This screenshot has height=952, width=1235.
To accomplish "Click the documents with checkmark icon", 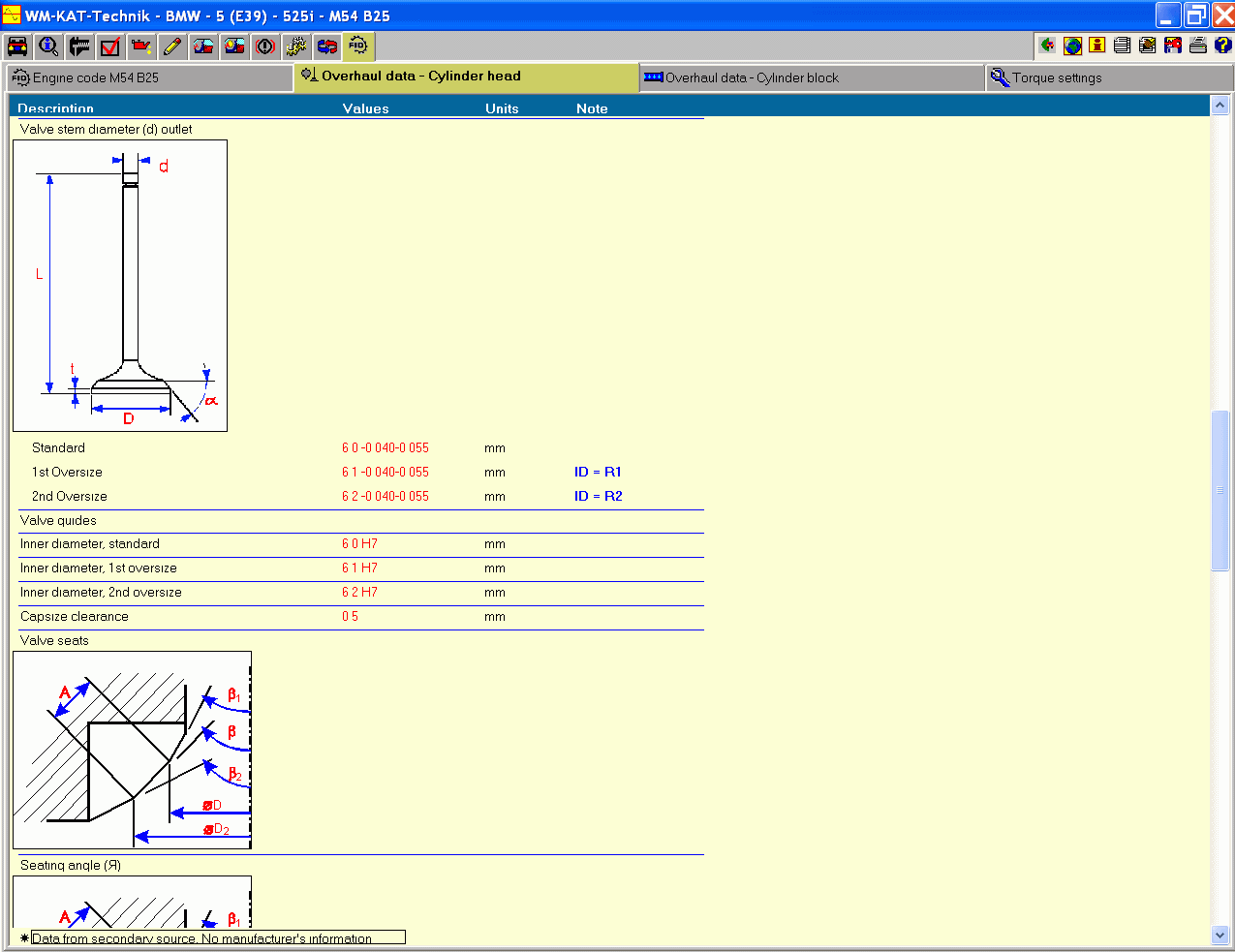I will pyautogui.click(x=1148, y=45).
